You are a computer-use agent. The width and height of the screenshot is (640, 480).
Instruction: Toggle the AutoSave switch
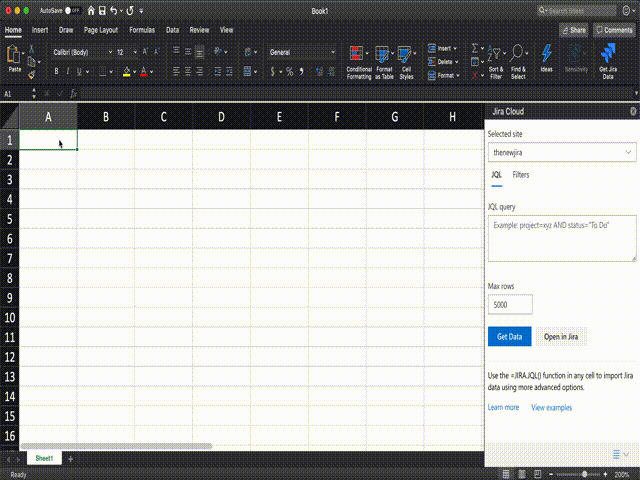click(x=72, y=11)
